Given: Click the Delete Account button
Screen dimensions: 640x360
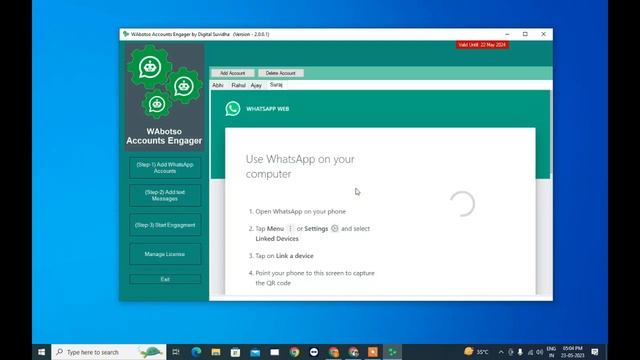Looking at the screenshot, I should (280, 73).
